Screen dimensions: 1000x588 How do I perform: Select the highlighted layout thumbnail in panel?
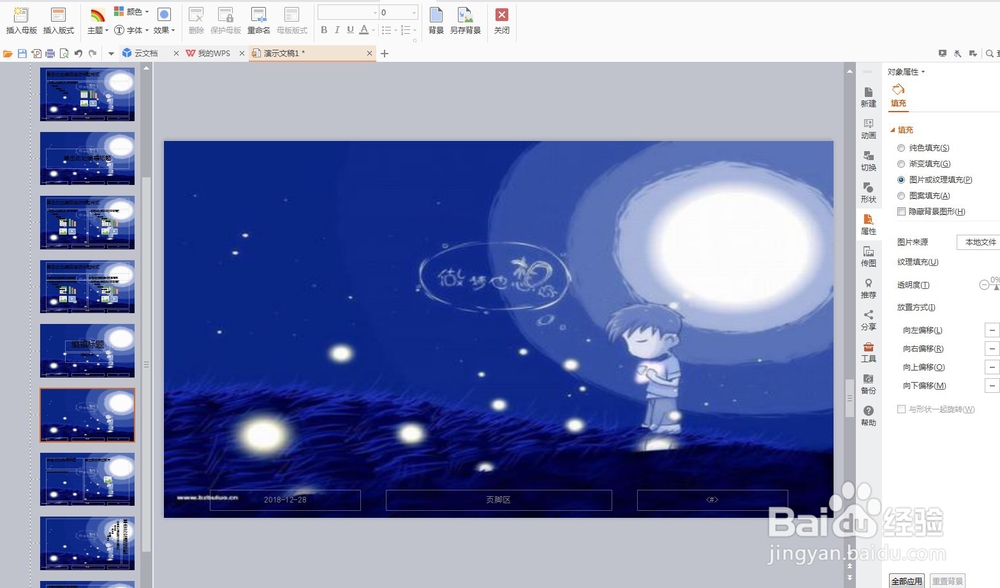pyautogui.click(x=87, y=415)
